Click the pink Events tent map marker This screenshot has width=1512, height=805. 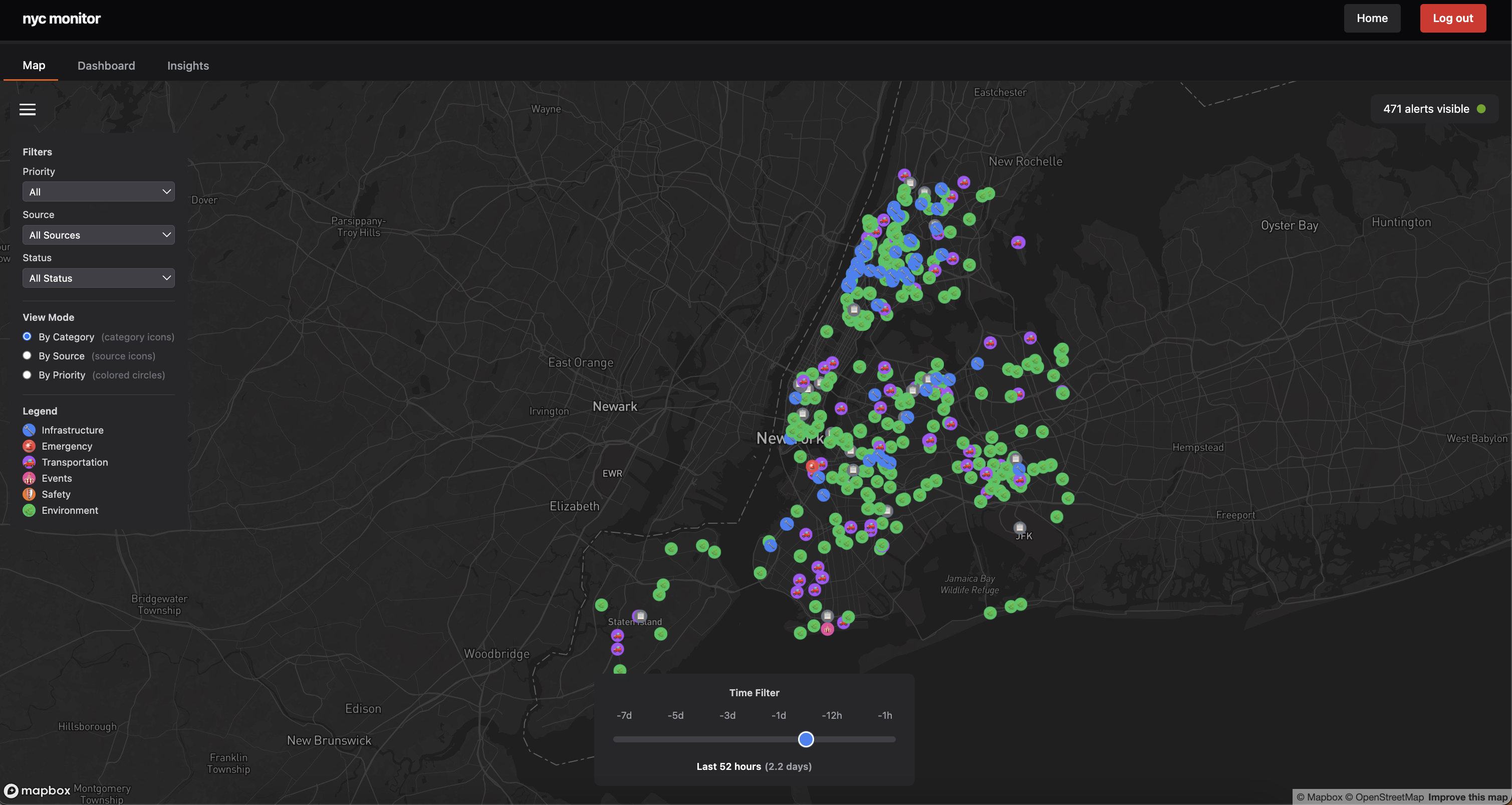click(827, 630)
